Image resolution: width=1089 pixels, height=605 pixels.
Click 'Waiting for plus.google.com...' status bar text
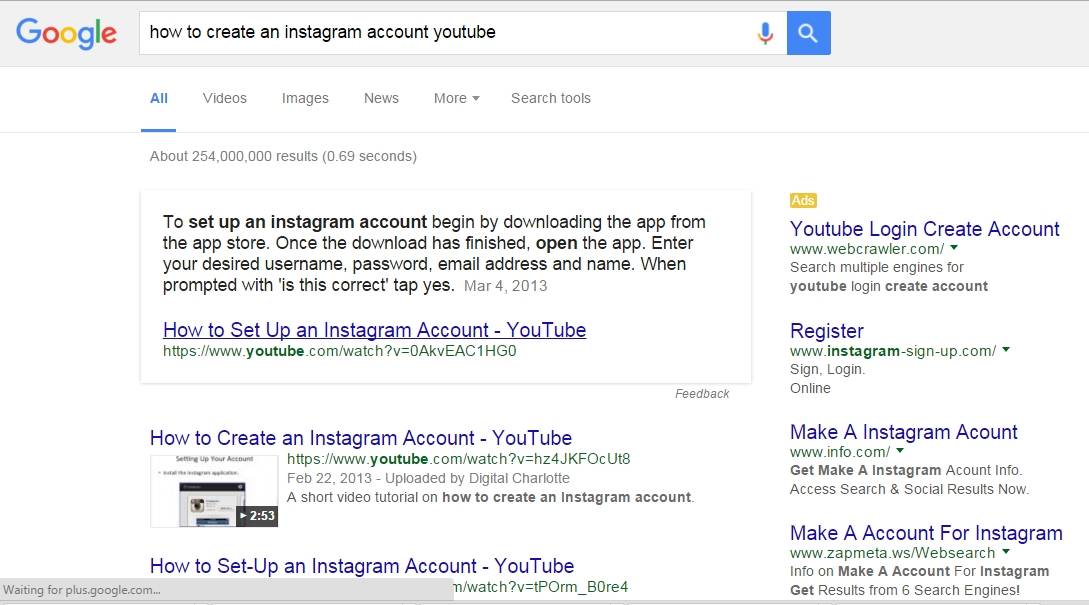(x=82, y=590)
